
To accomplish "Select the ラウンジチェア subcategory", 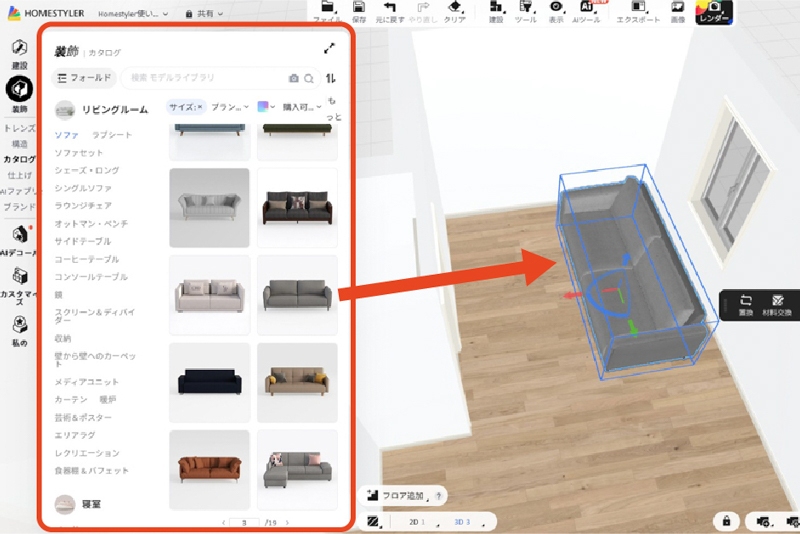I will tap(83, 206).
